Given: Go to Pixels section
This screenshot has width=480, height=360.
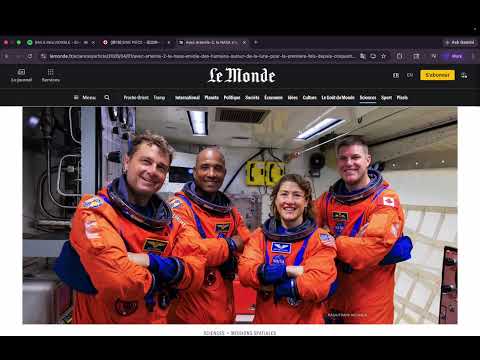Looking at the screenshot, I should [402, 98].
